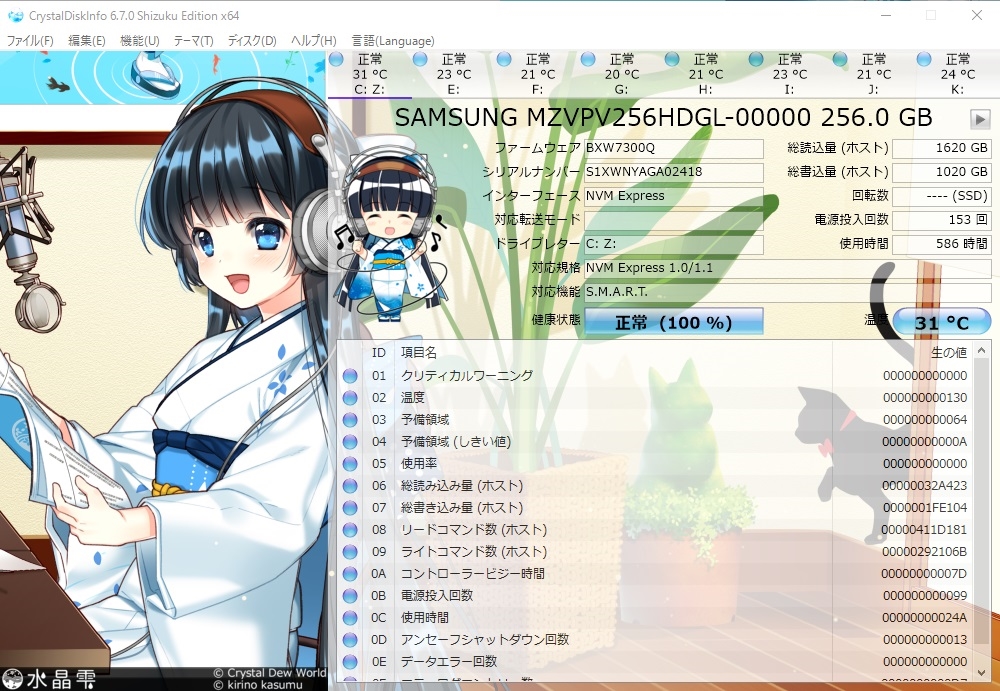
Task: Click the interface field NVM Express
Action: point(673,196)
